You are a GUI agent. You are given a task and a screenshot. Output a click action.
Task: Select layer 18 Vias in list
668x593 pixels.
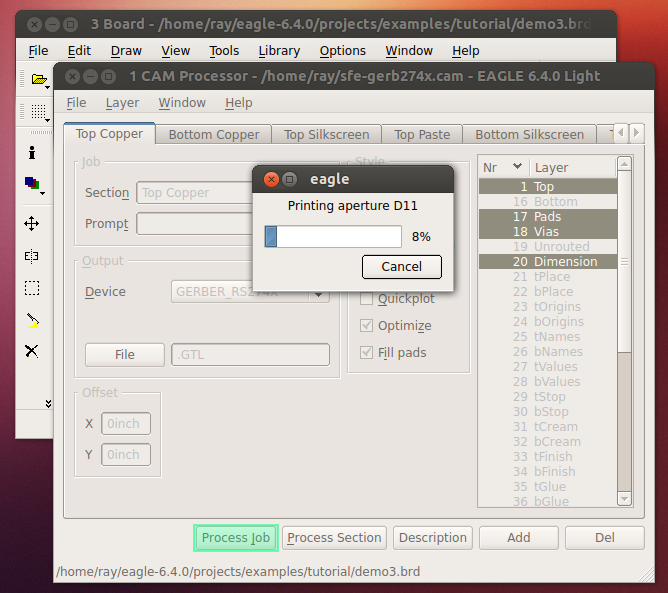[548, 231]
